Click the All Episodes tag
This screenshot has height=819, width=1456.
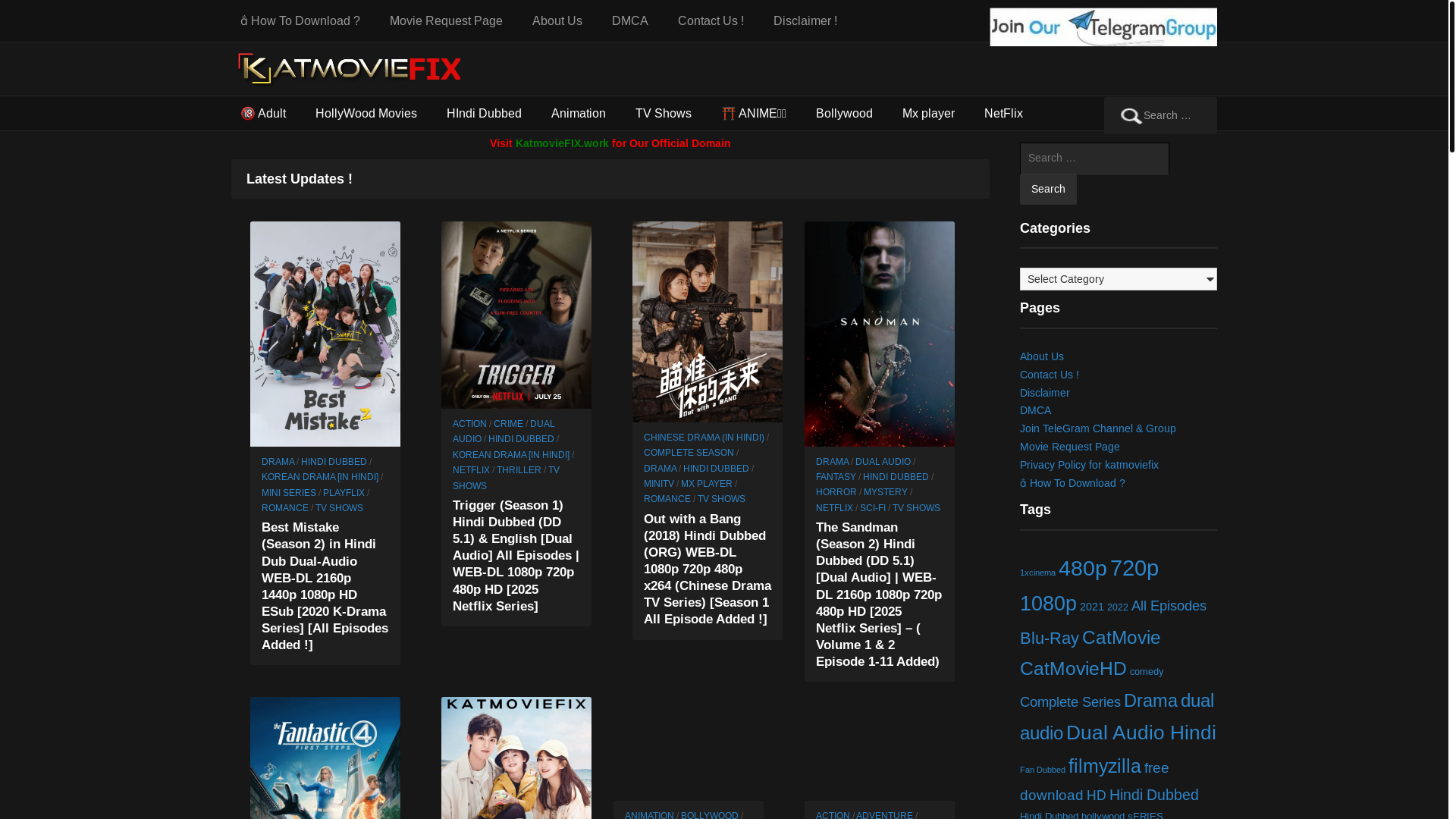tap(1169, 606)
